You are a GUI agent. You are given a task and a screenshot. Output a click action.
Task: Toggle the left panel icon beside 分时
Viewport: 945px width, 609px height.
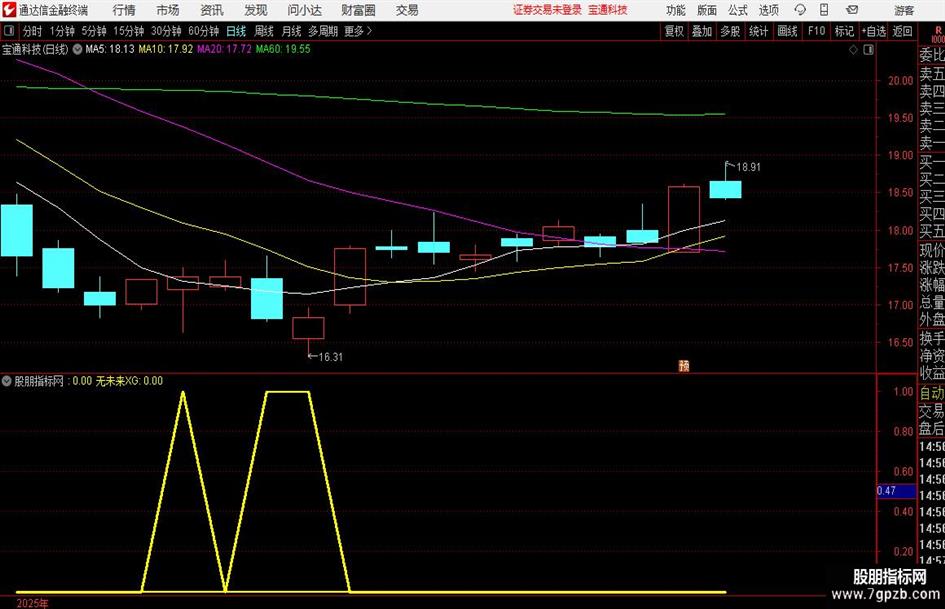(x=9, y=31)
